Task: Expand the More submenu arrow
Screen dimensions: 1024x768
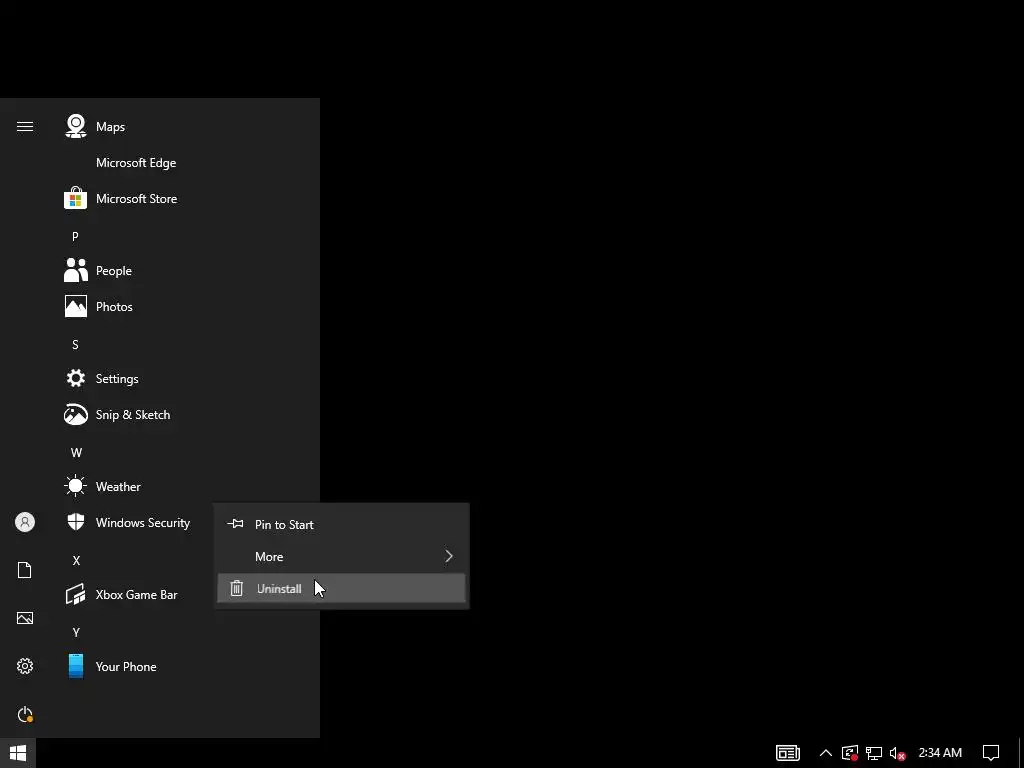Action: point(449,556)
